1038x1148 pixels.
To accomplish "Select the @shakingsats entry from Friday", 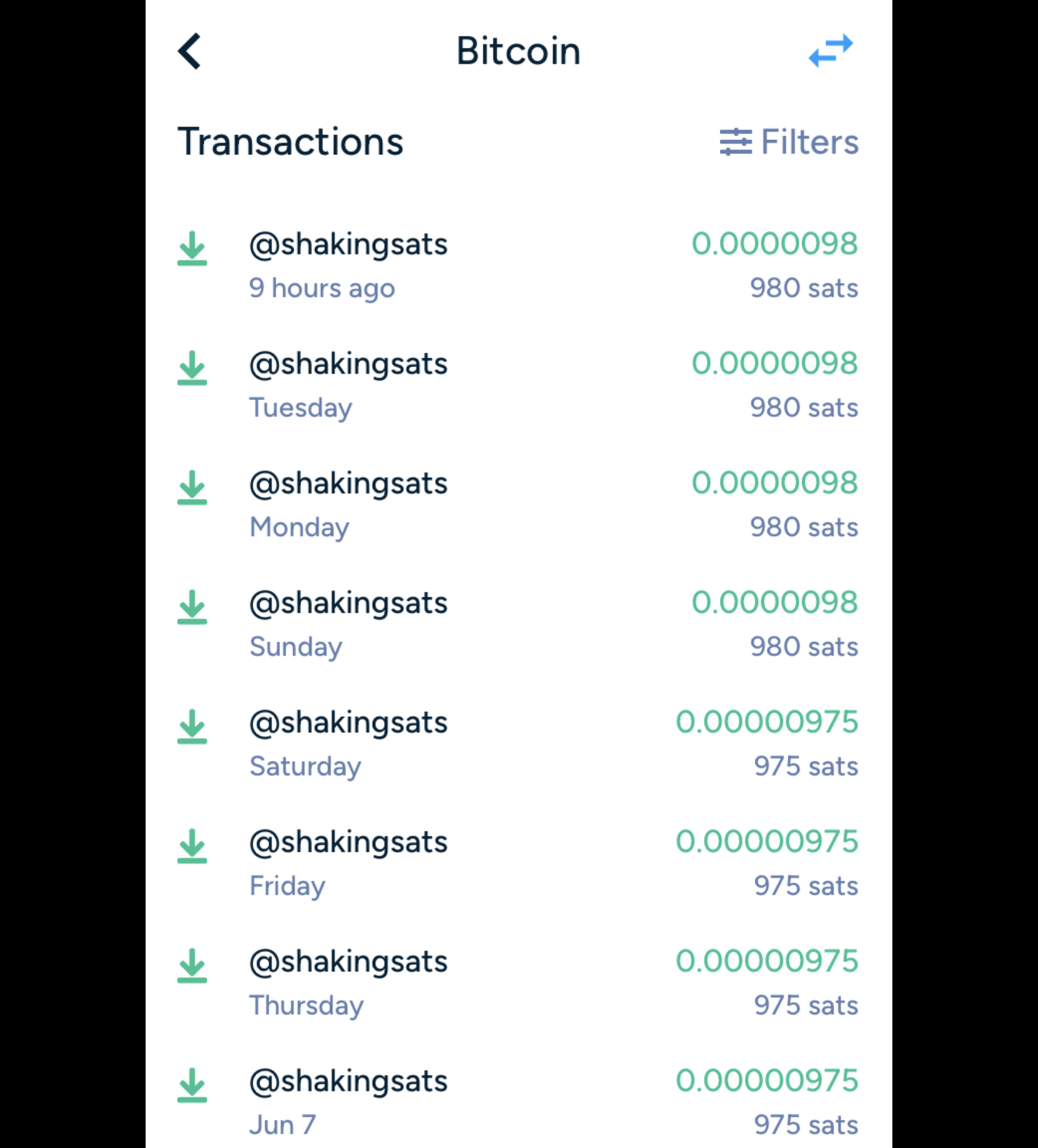I will click(x=518, y=863).
